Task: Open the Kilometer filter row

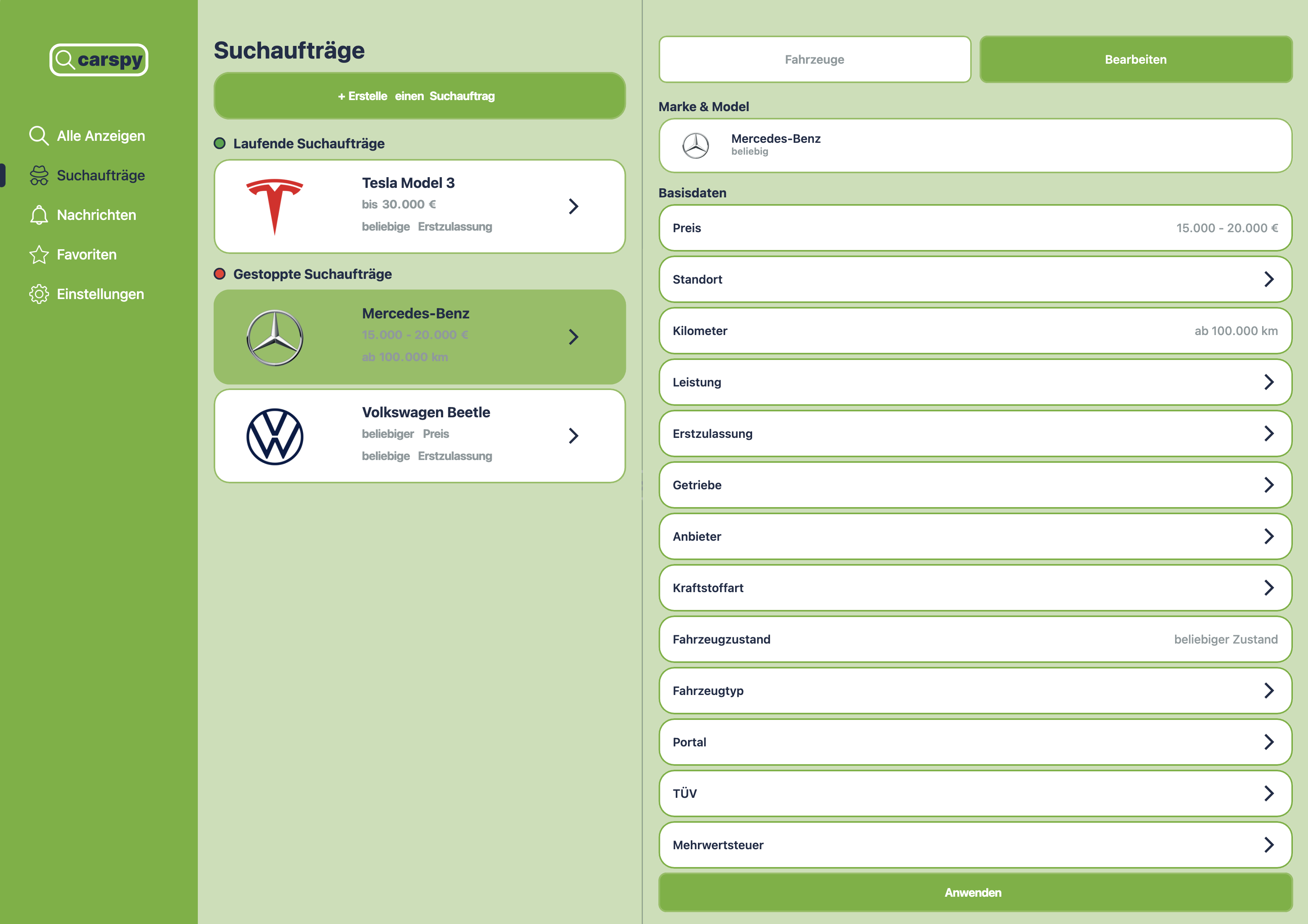Action: (x=975, y=330)
